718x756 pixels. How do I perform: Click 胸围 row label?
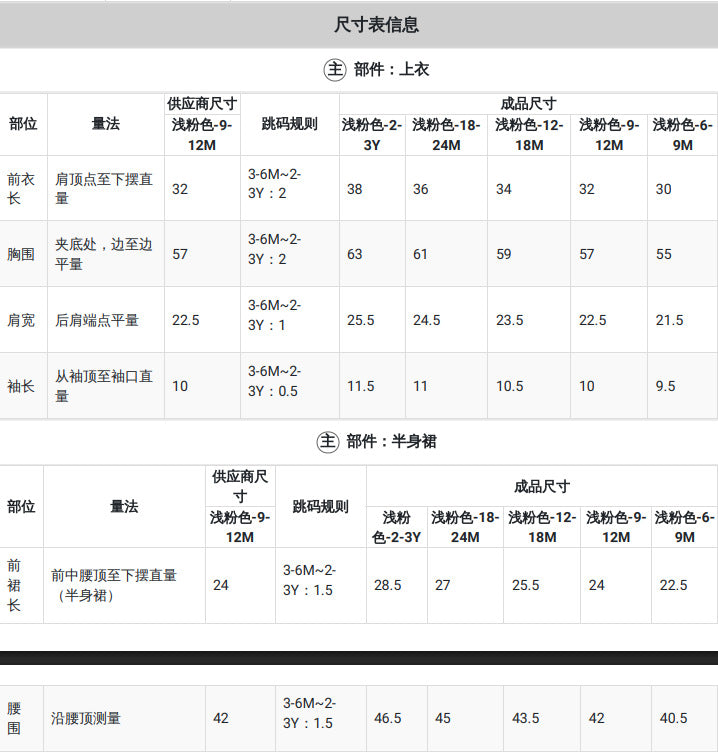pos(21,254)
